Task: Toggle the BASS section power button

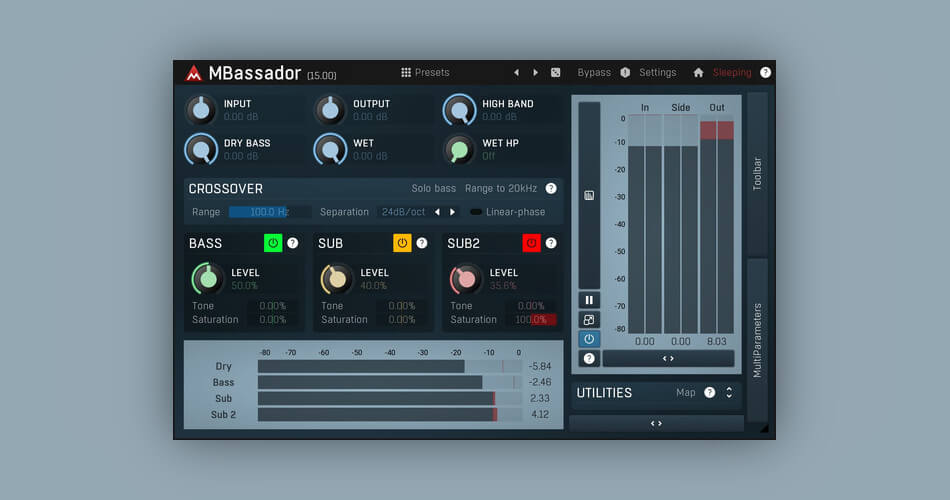Action: pos(273,243)
